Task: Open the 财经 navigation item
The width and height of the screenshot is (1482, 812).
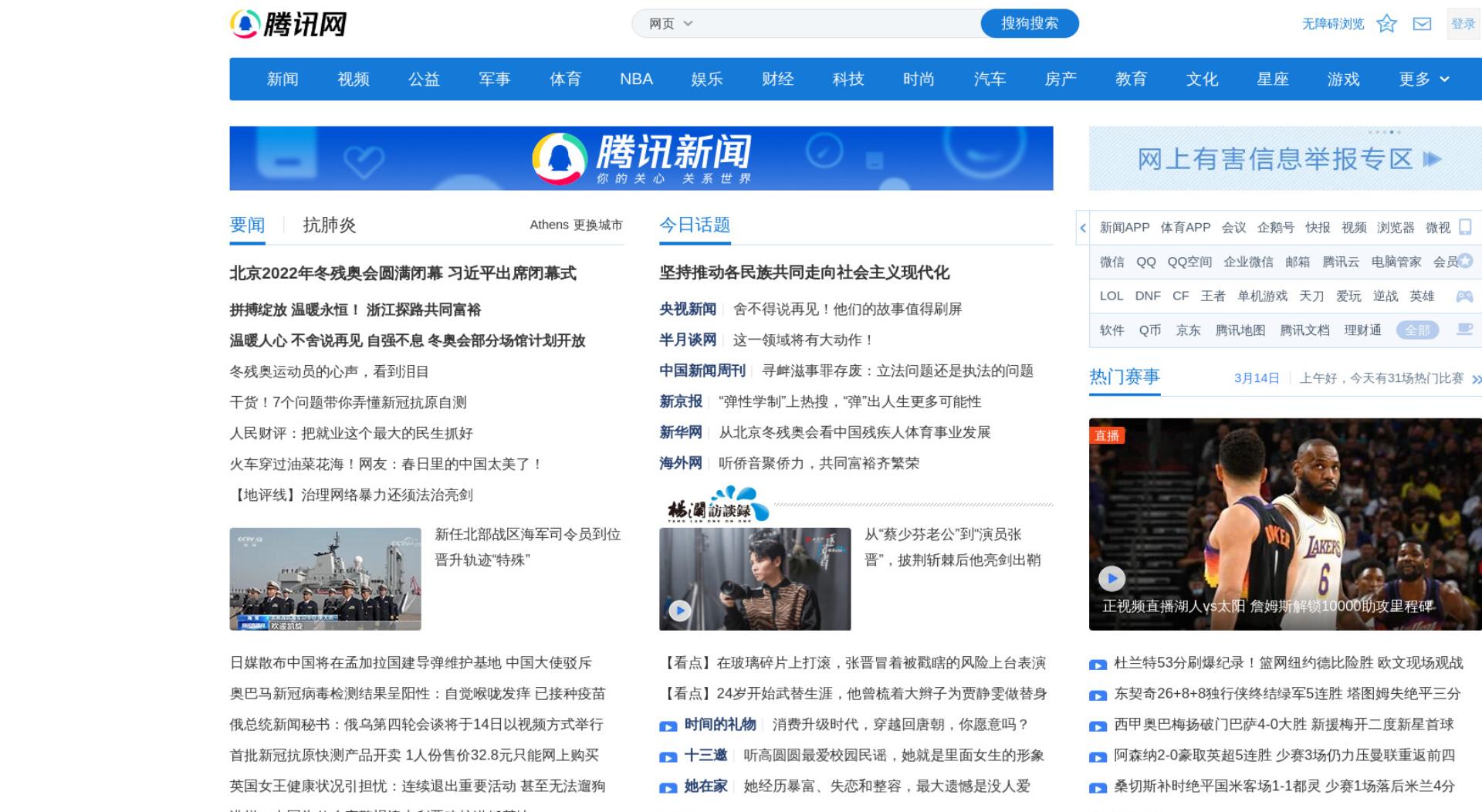Action: [x=777, y=79]
